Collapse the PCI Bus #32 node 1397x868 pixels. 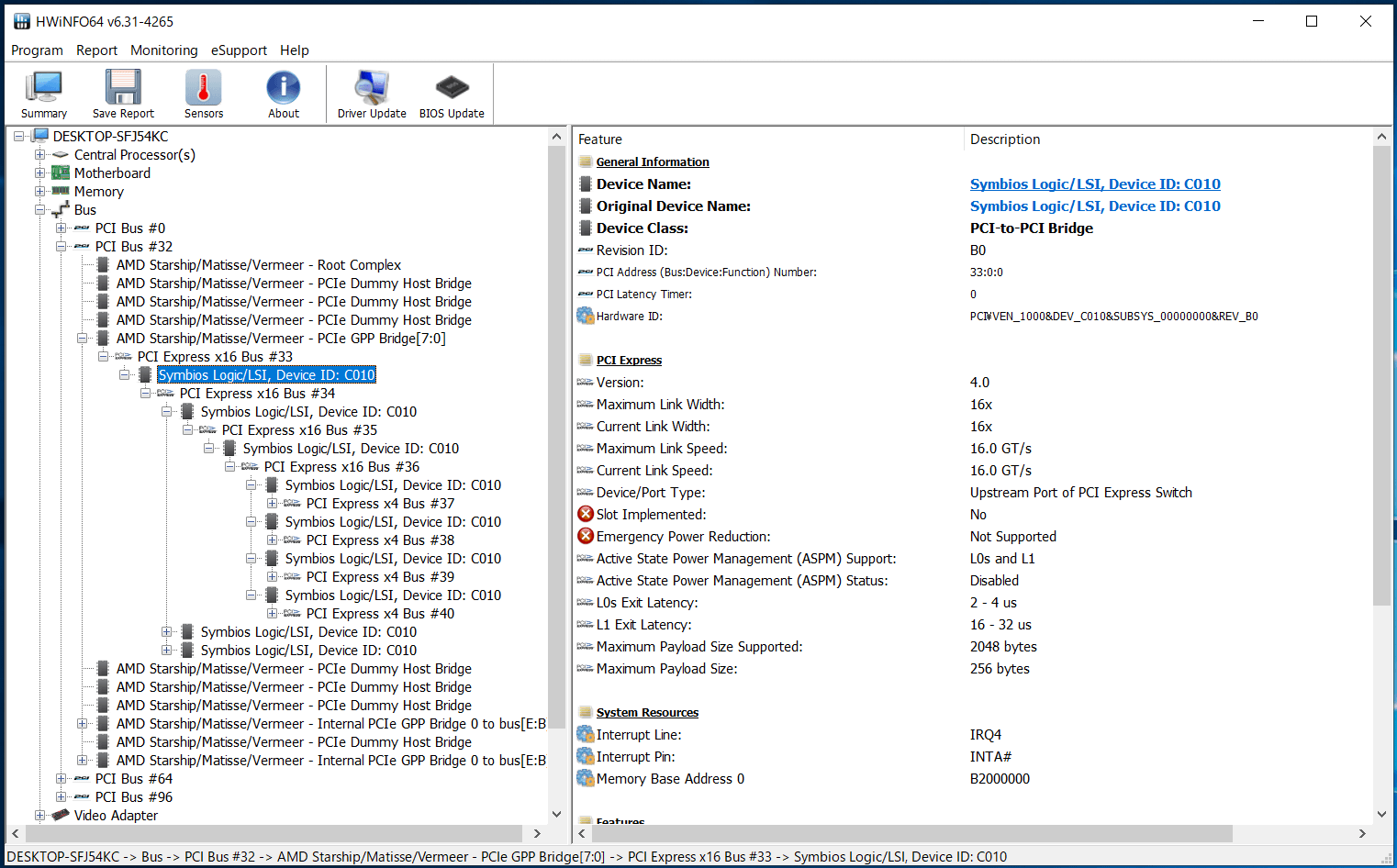coord(61,246)
